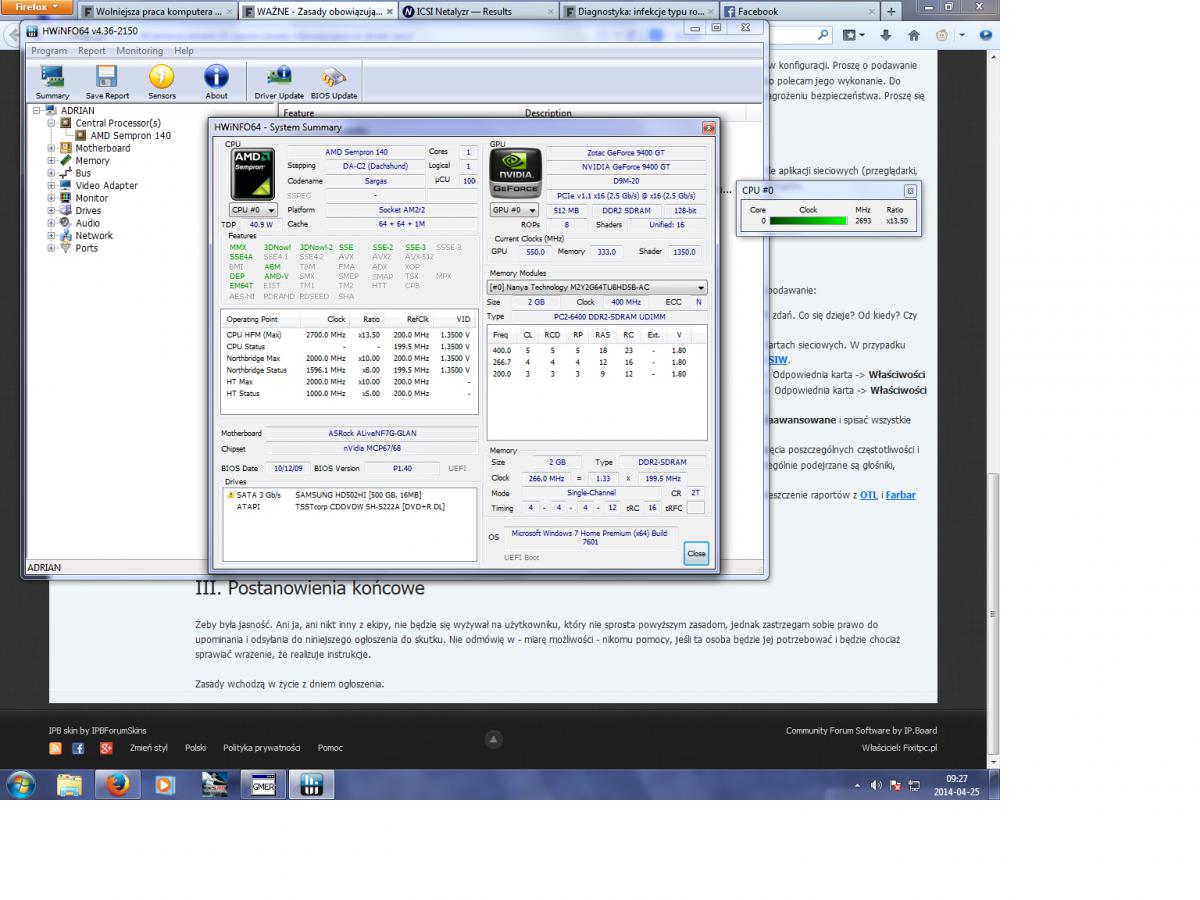This screenshot has width=1200, height=900.
Task: Switch to the Wolniejsza praca komputera tab
Action: [x=157, y=11]
